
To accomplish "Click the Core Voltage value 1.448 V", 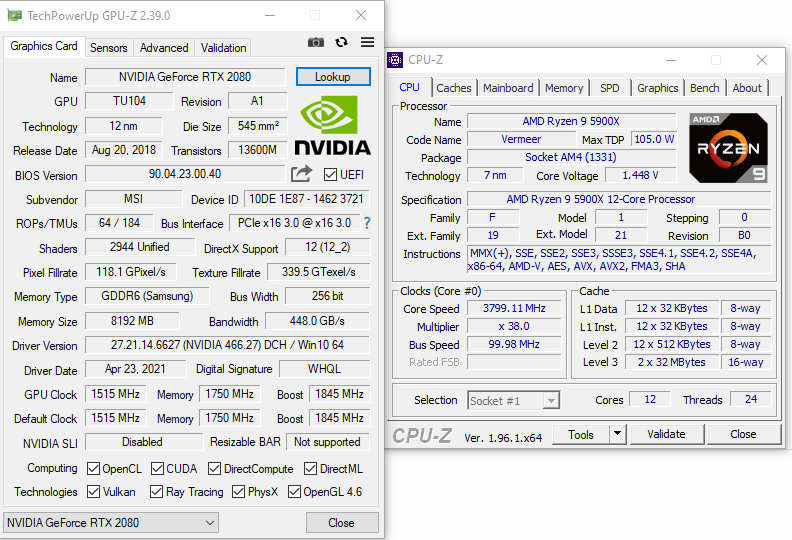I will point(640,175).
